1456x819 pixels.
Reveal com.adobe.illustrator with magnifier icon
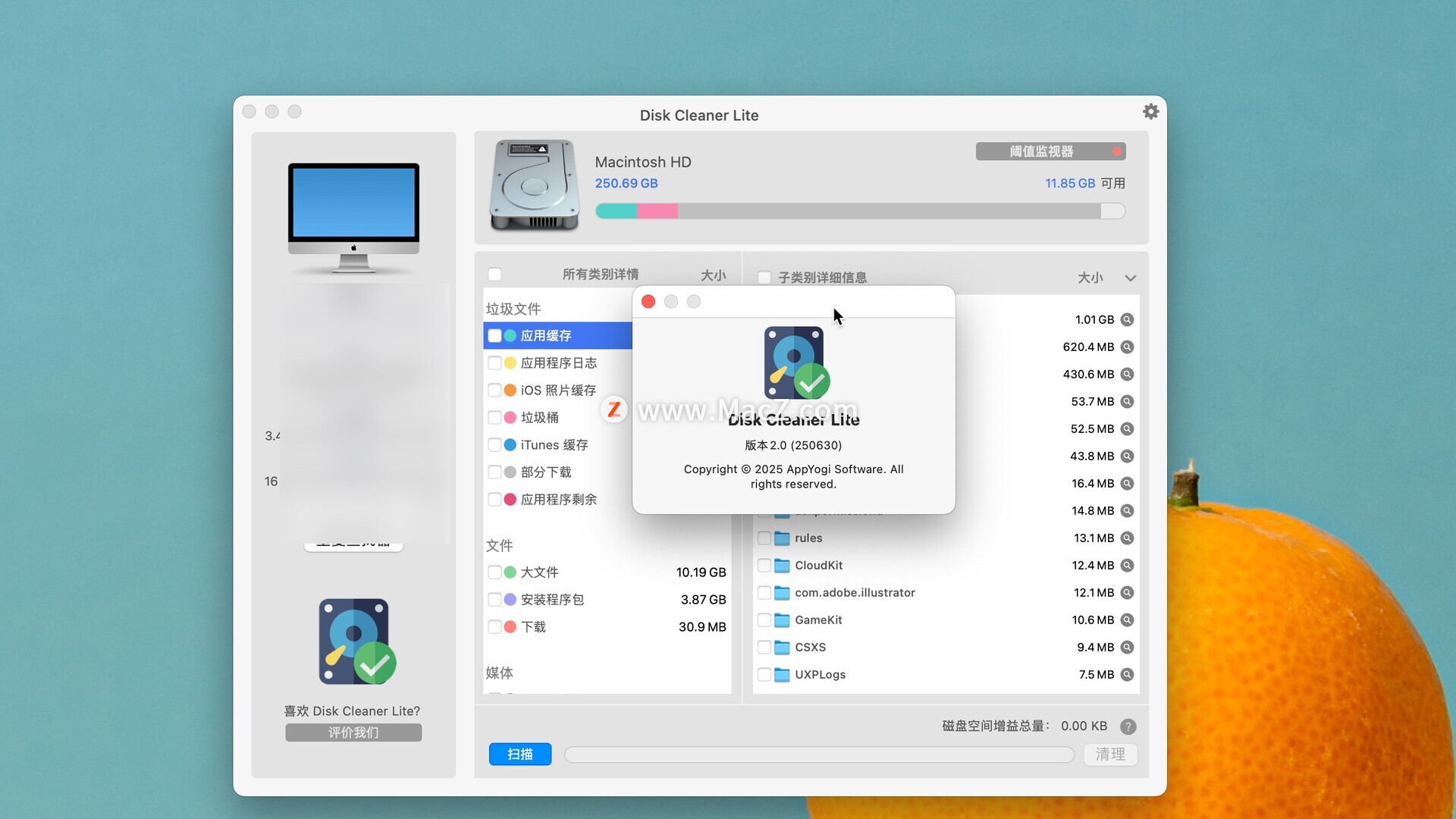[x=1127, y=593]
